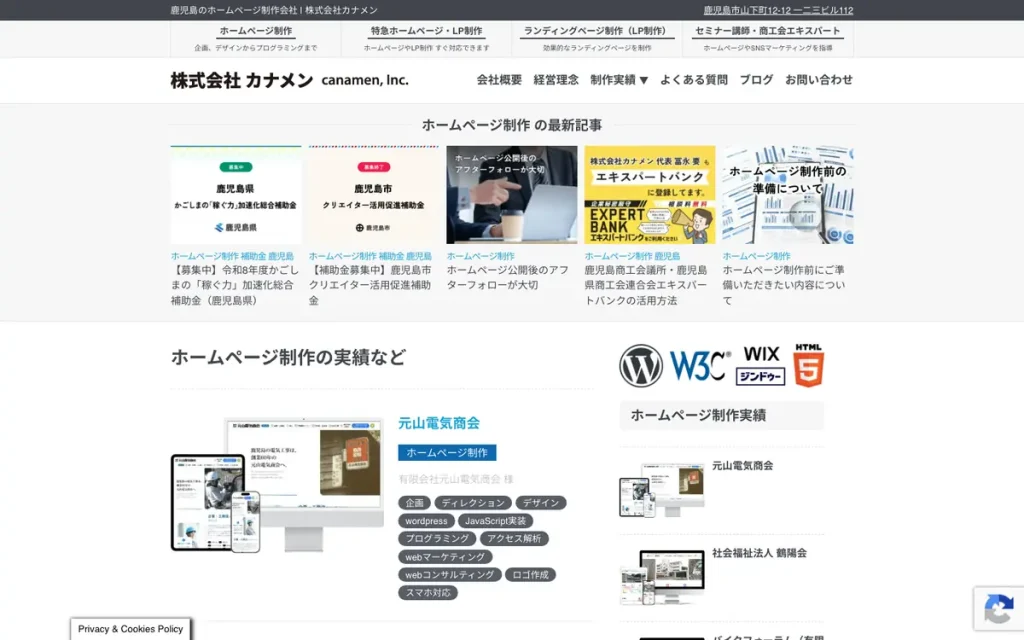Click the スマホ対応 tag
1024x640 pixels.
click(428, 593)
